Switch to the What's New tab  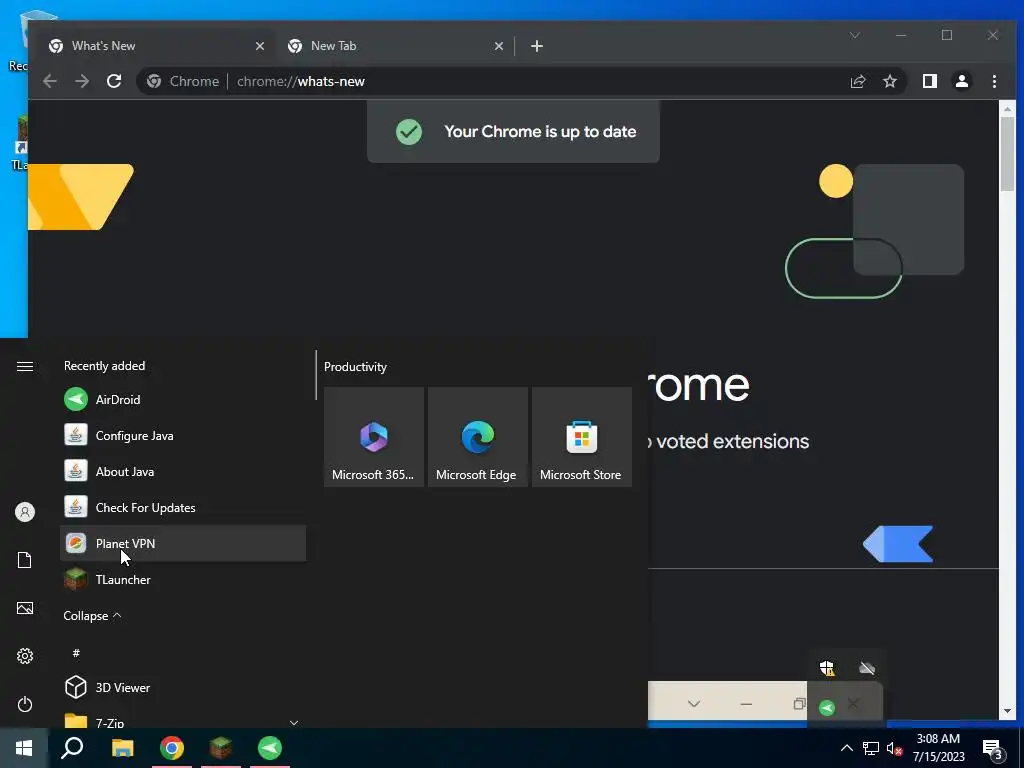(x=157, y=46)
